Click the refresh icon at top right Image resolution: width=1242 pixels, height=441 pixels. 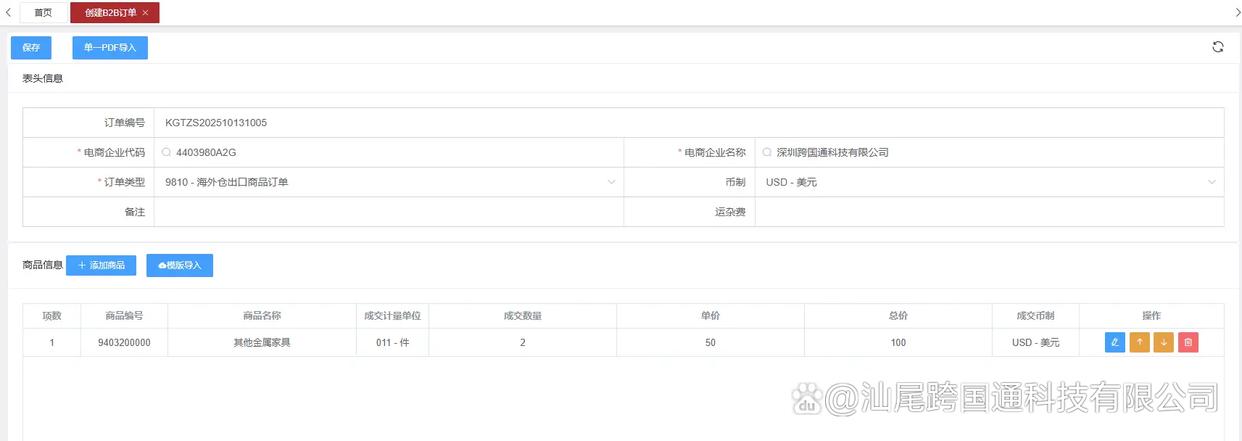coord(1218,47)
